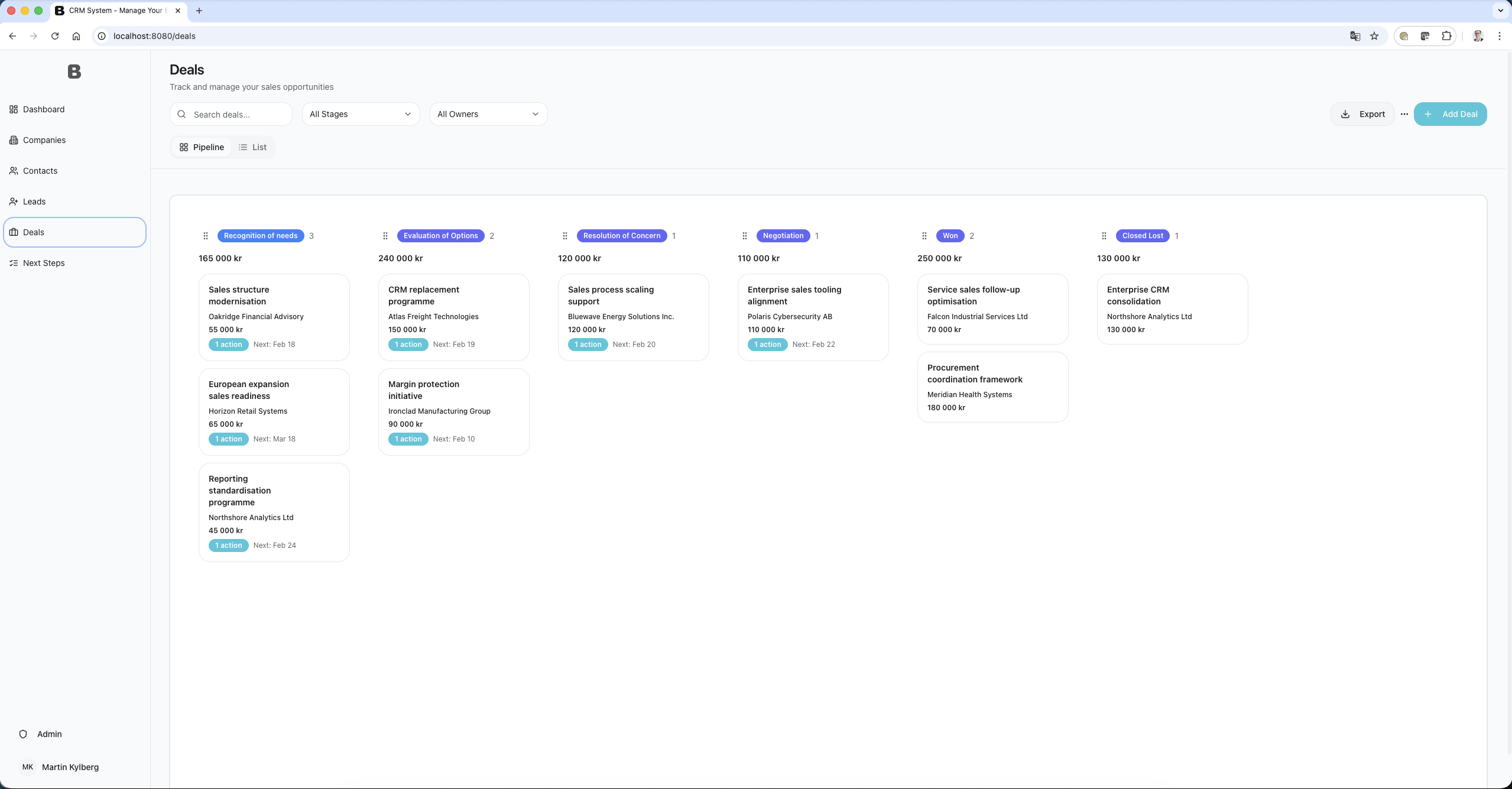Go to Next Steps in sidebar
The width and height of the screenshot is (1512, 789).
[44, 263]
